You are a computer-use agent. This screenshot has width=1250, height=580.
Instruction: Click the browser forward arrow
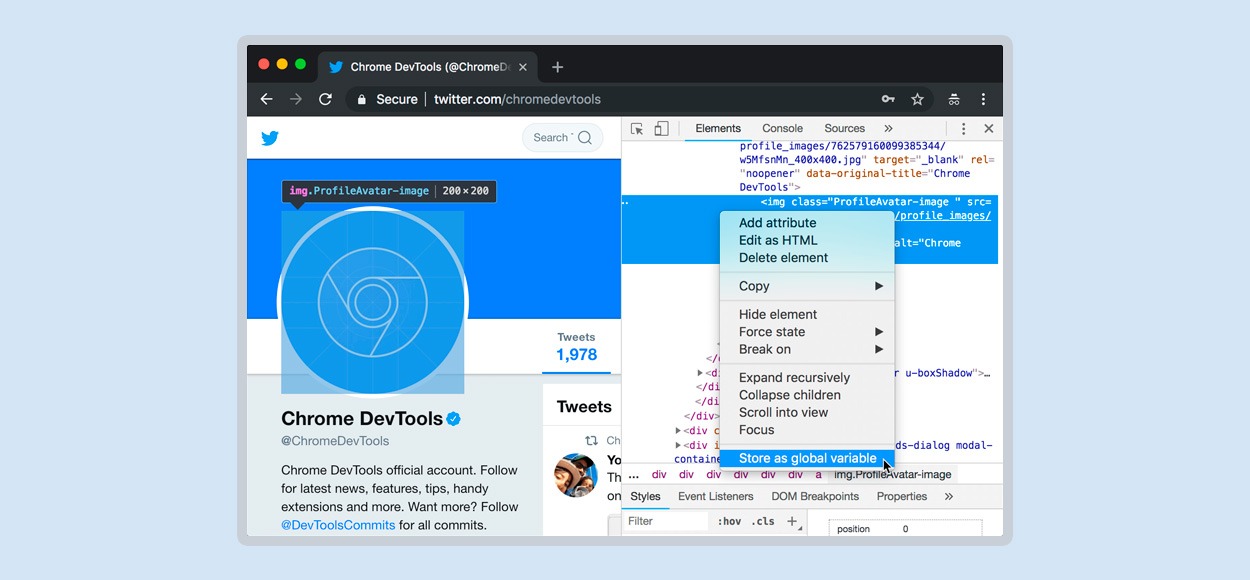pyautogui.click(x=296, y=99)
